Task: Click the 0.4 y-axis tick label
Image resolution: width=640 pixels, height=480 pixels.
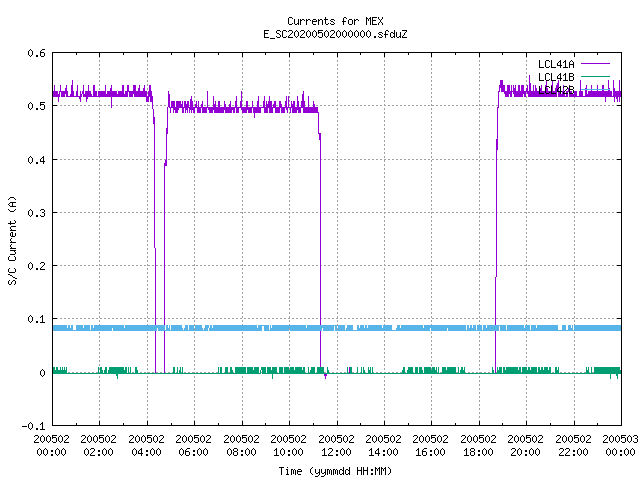Action: tap(36, 160)
